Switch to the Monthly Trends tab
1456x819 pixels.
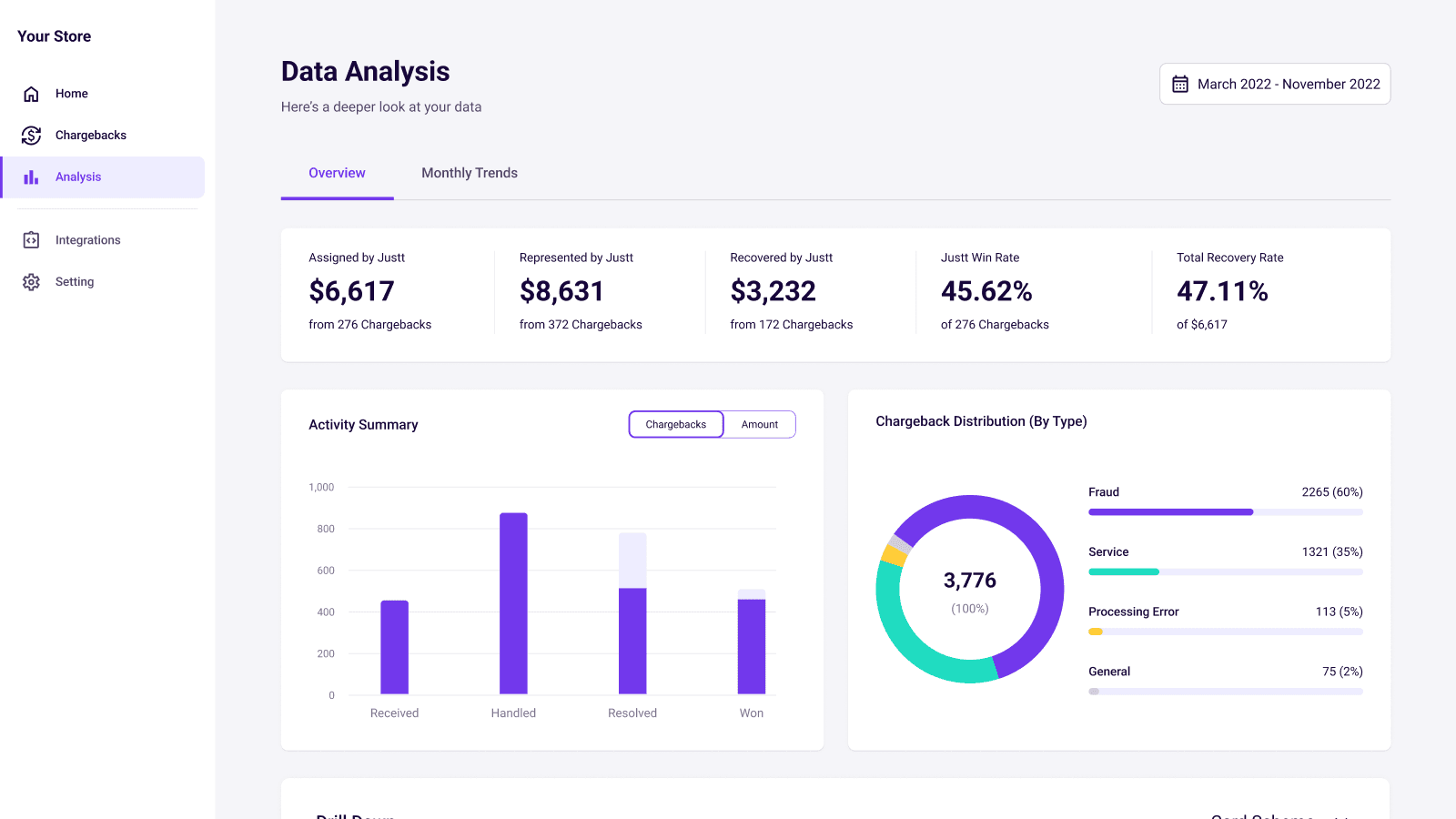click(469, 173)
